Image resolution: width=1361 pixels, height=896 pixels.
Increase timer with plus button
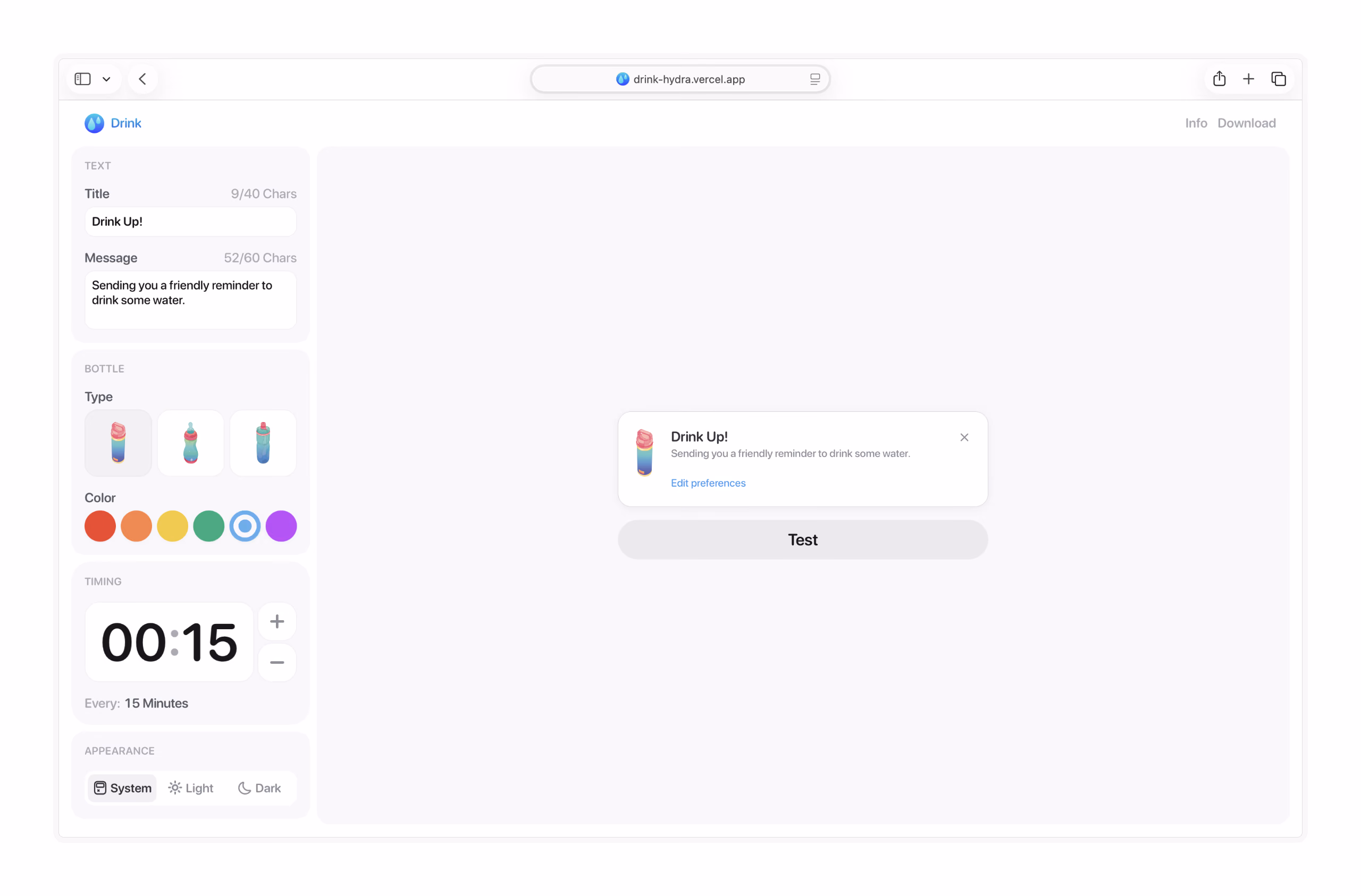[x=277, y=621]
